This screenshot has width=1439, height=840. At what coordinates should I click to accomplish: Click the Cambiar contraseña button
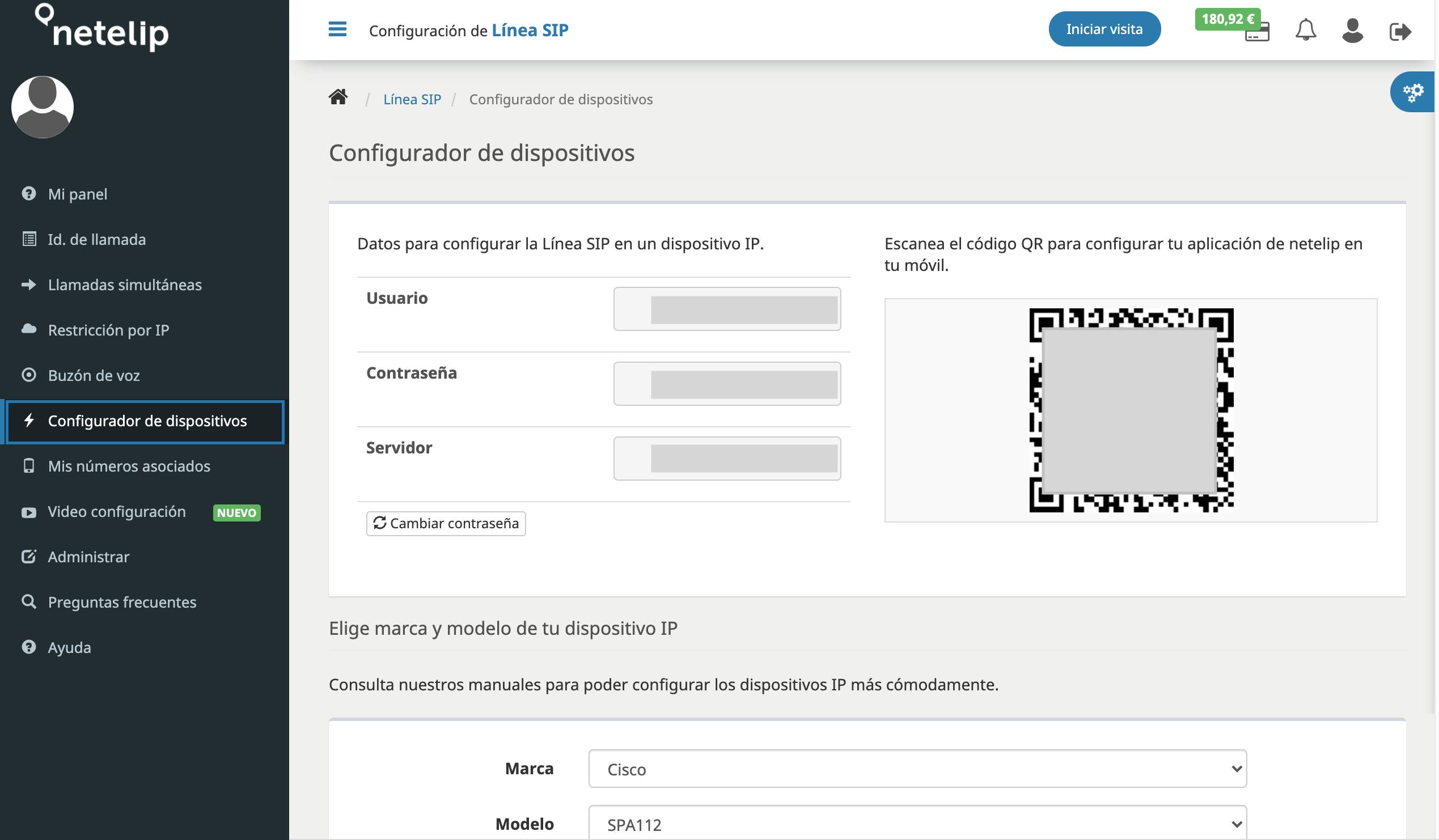pos(446,523)
